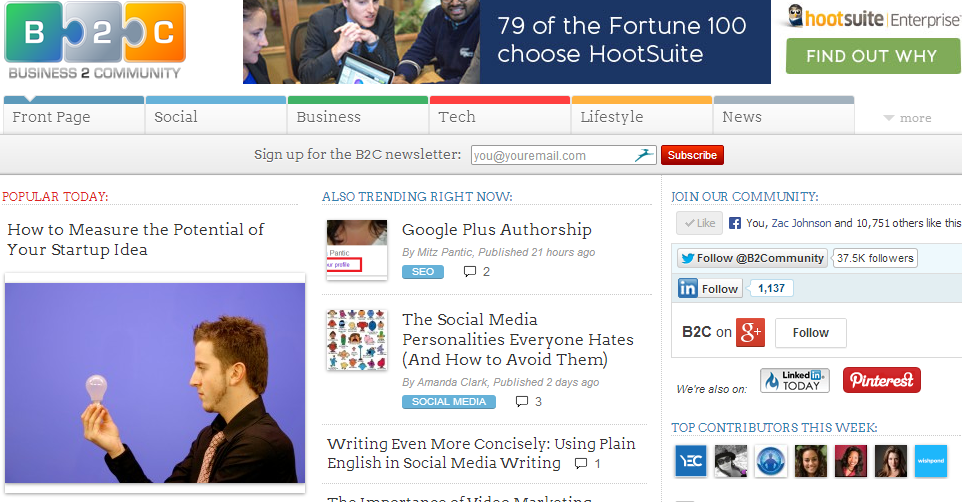Screen dimensions: 962x502
Task: Click the B2C Business 2 Community logo
Action: [x=94, y=41]
